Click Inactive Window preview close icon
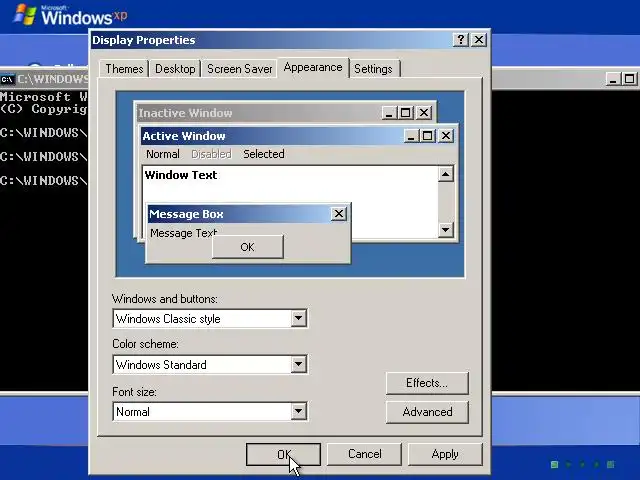This screenshot has width=640, height=480. tap(424, 113)
